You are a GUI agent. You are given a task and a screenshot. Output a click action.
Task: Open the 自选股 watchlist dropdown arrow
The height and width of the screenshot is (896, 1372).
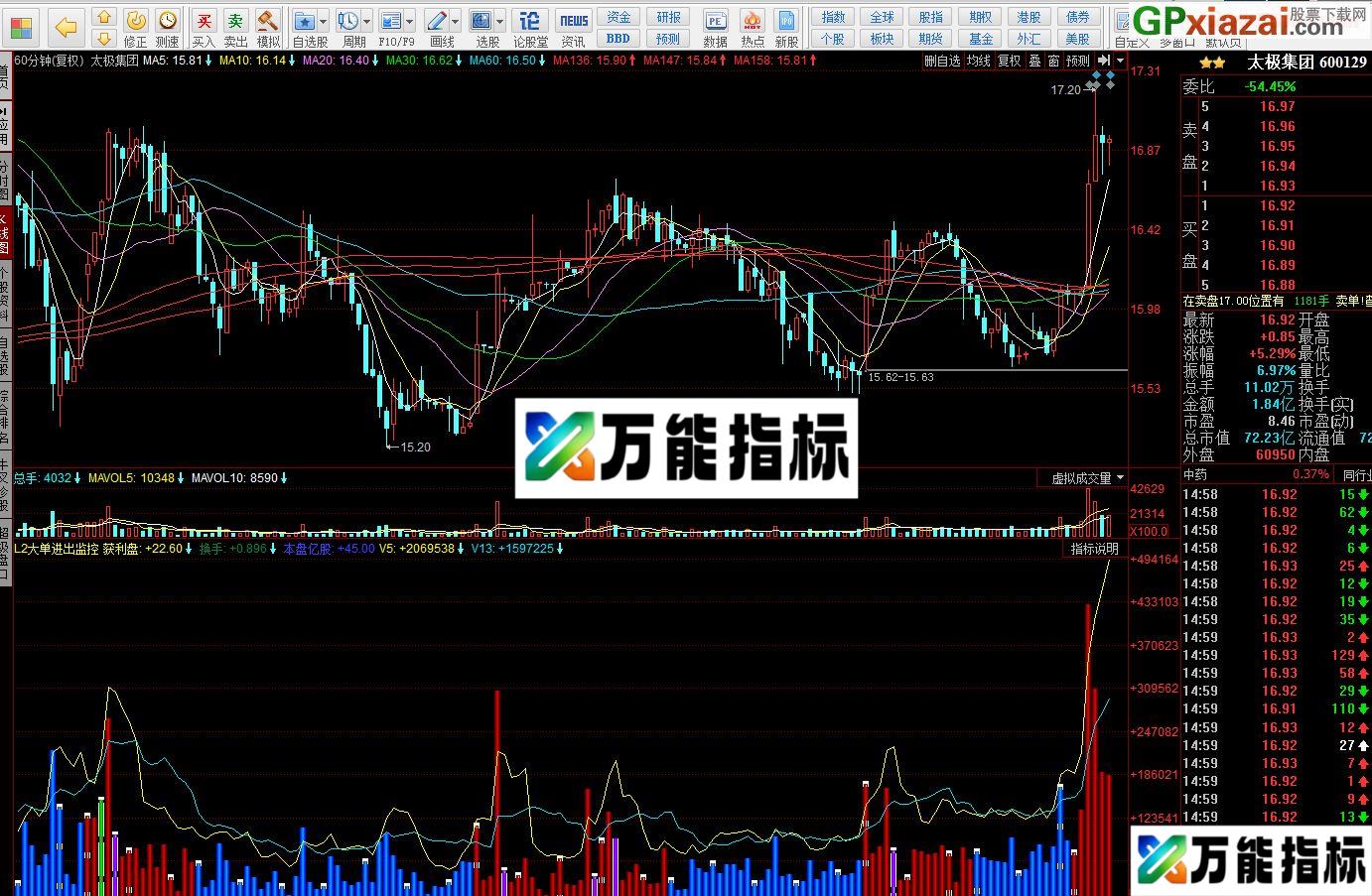point(323,22)
